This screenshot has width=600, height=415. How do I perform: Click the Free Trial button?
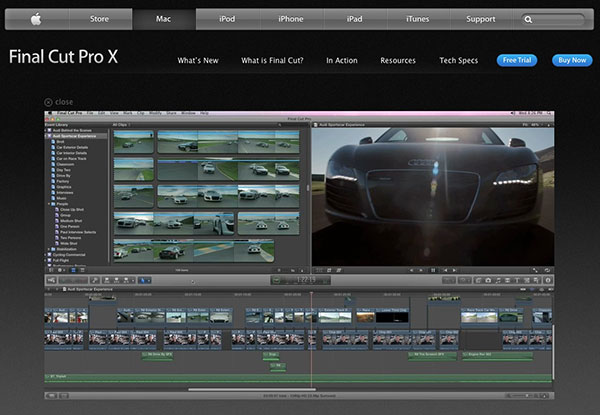click(x=517, y=60)
